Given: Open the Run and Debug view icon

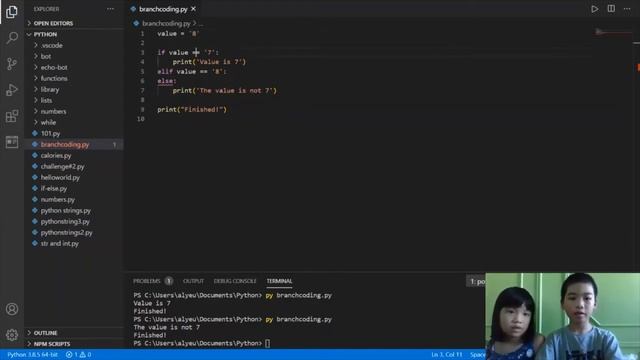Looking at the screenshot, I should tap(12, 90).
